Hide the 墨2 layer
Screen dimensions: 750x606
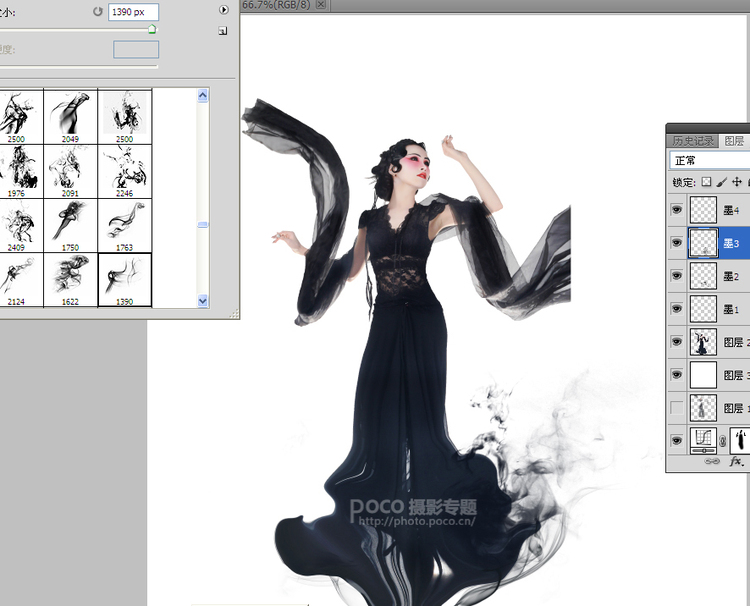pyautogui.click(x=676, y=275)
